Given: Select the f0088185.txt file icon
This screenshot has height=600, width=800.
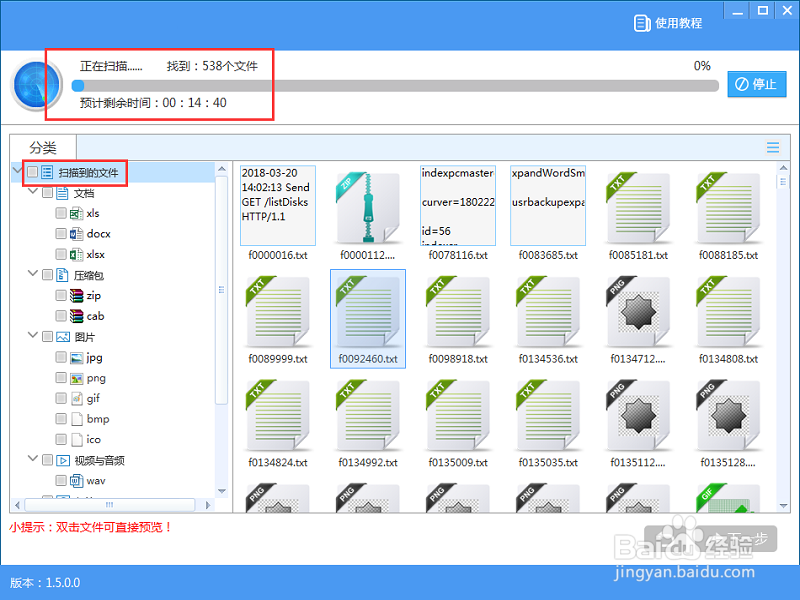Looking at the screenshot, I should [728, 207].
